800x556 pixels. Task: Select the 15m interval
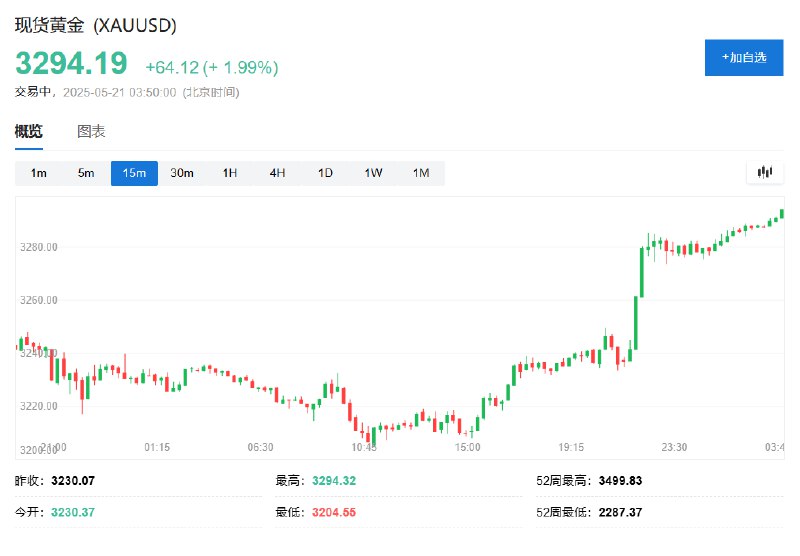click(134, 173)
